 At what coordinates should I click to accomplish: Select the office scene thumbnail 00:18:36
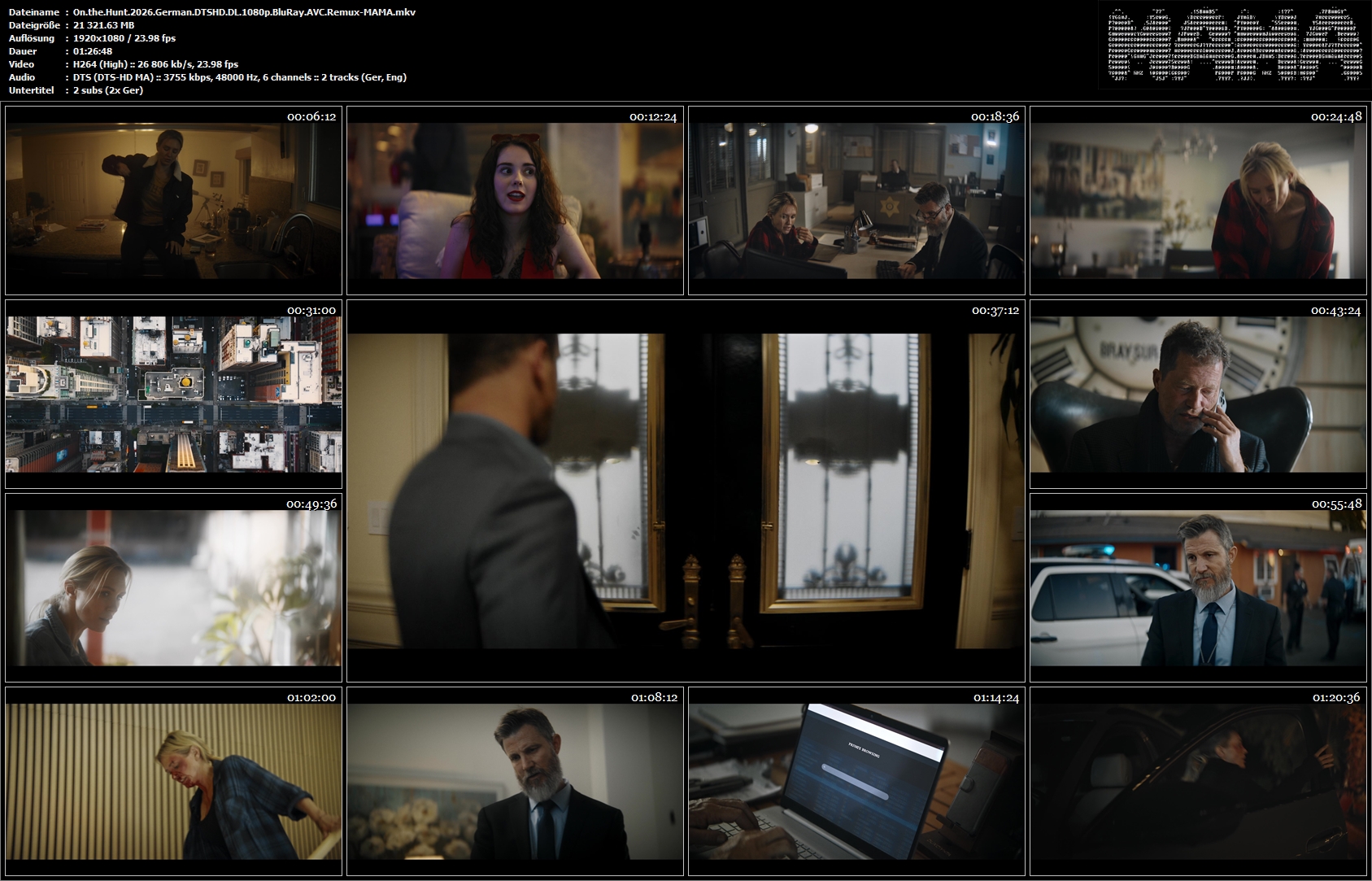pos(856,200)
